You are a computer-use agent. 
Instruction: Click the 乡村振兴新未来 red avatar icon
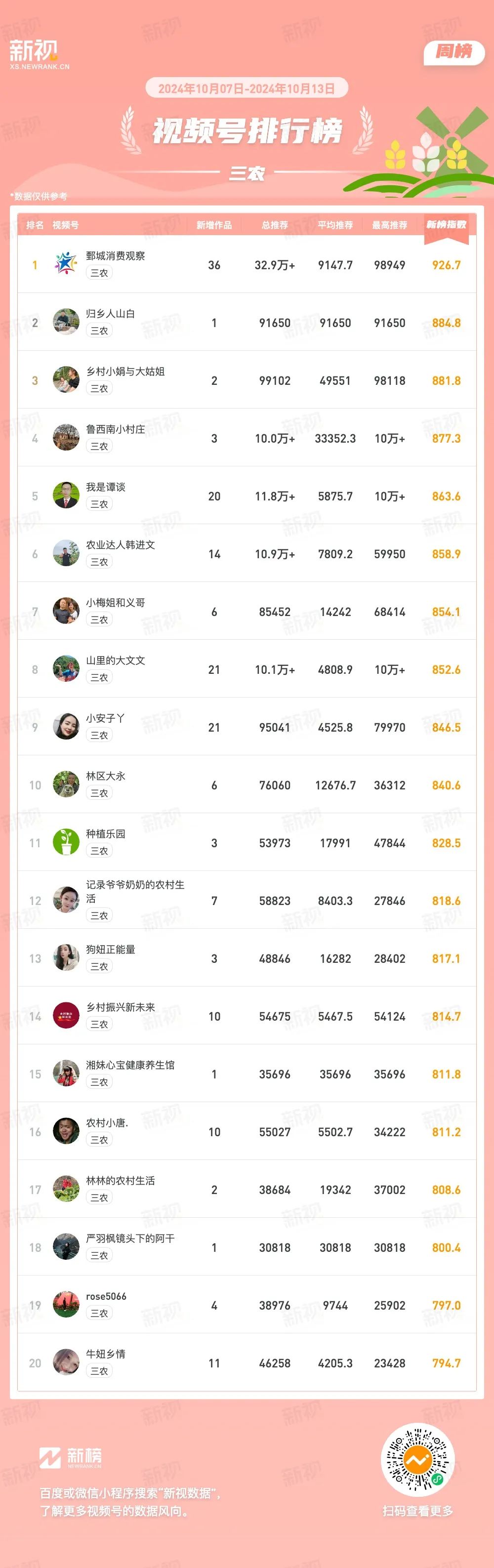tap(66, 1015)
